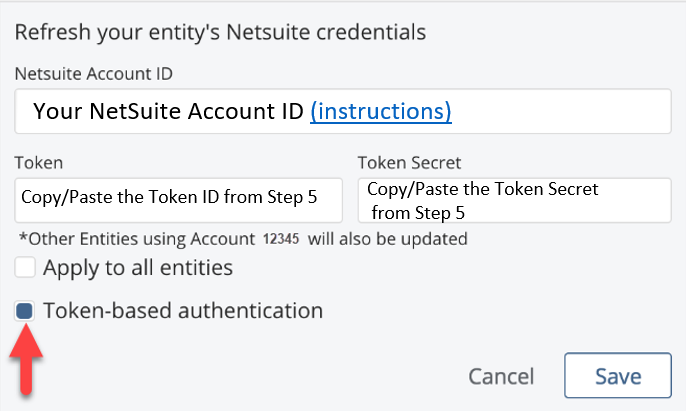Click into the Token Secret input field
Screen dimensions: 686x411
coord(640,200)
